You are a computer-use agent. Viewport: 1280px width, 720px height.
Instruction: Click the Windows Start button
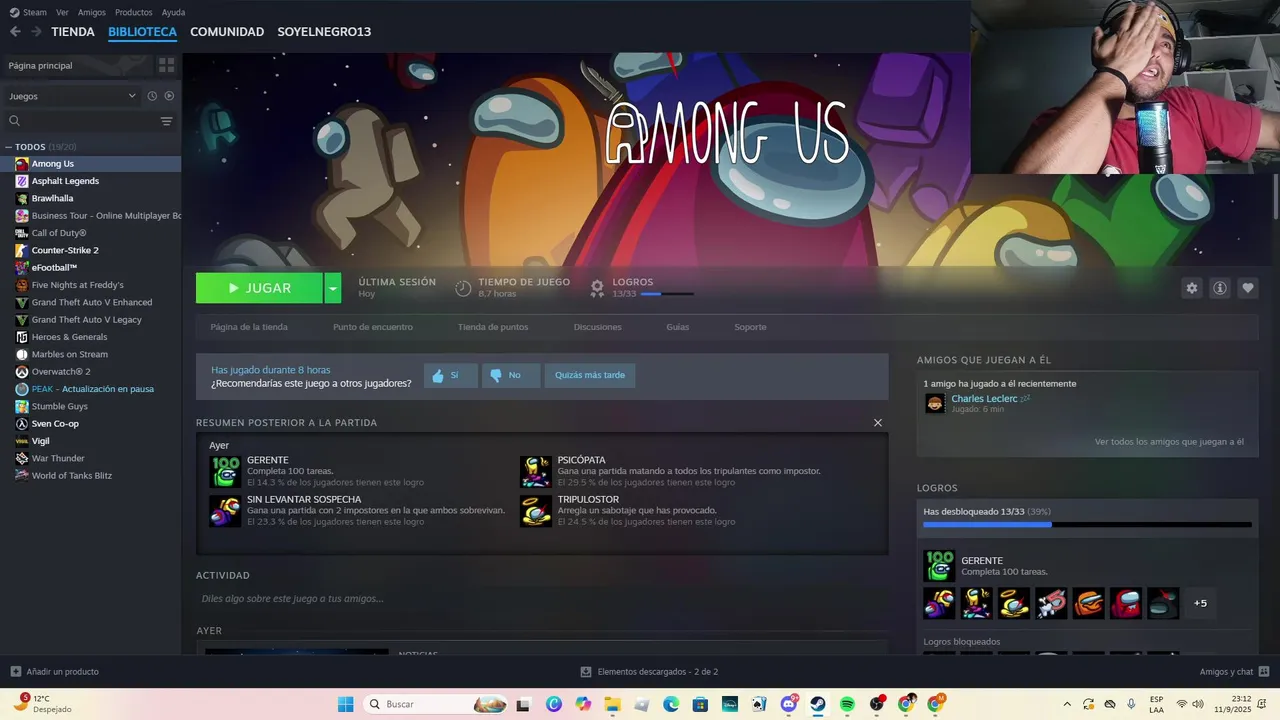coord(346,704)
